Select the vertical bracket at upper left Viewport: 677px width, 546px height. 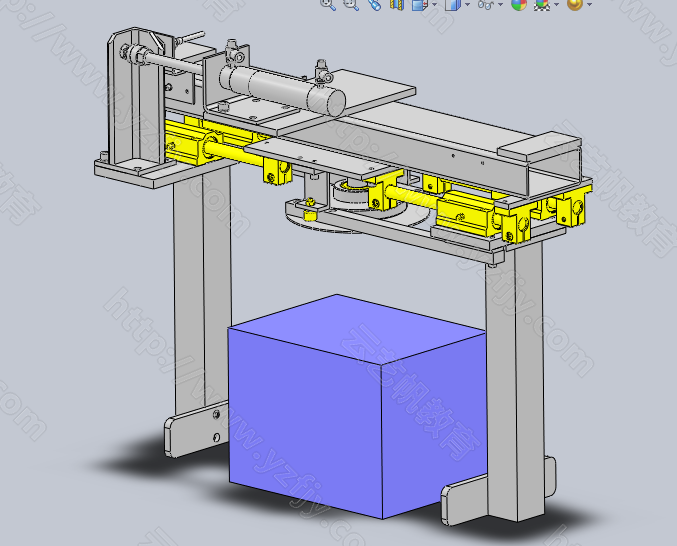pos(136,97)
